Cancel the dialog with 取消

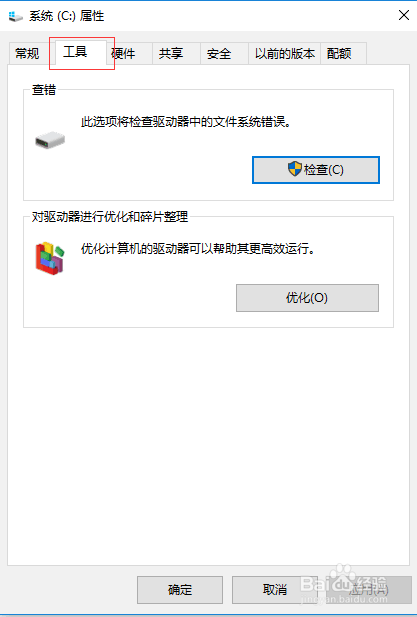[x=275, y=590]
